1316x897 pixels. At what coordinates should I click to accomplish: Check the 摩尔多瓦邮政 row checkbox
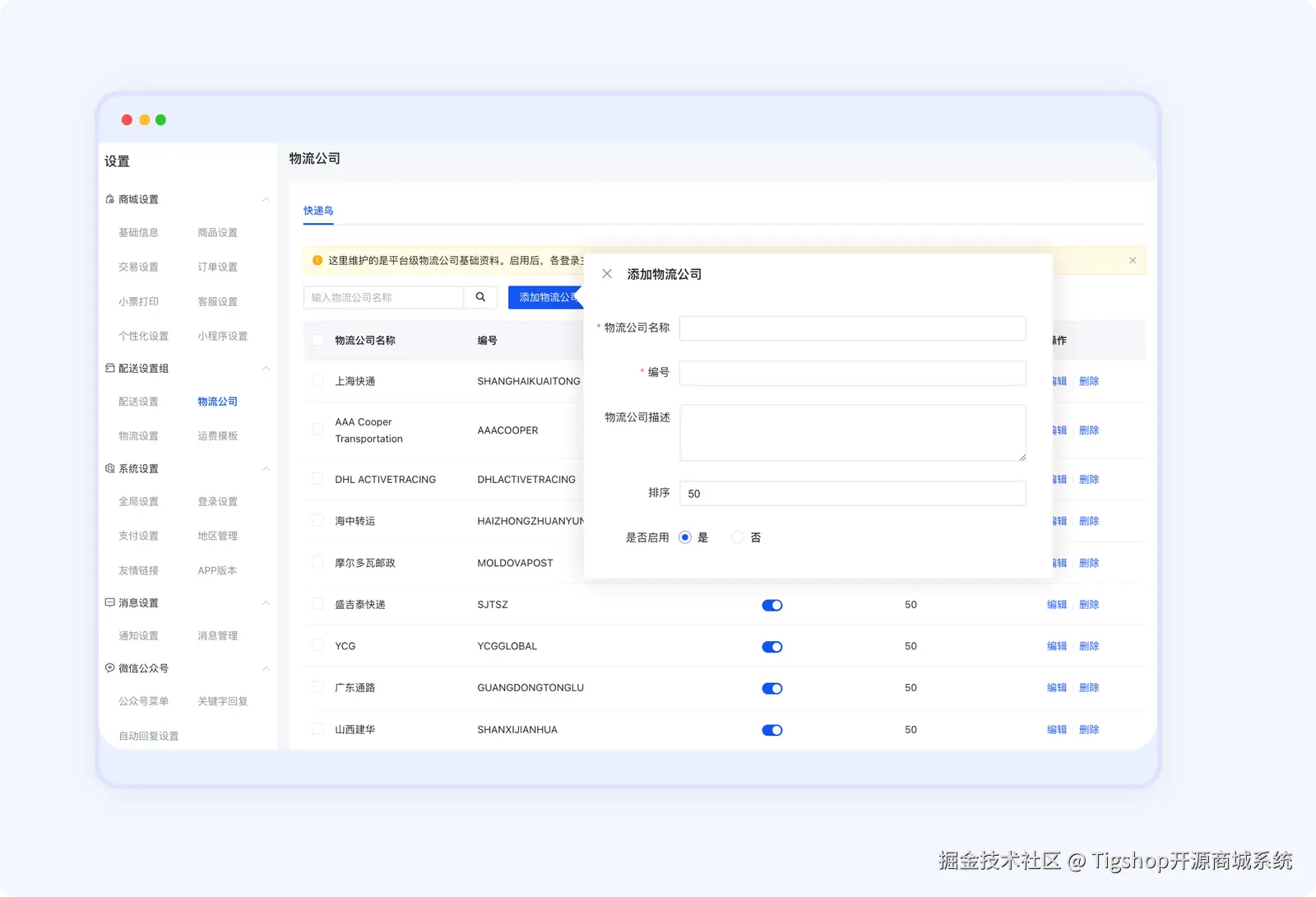coord(317,562)
